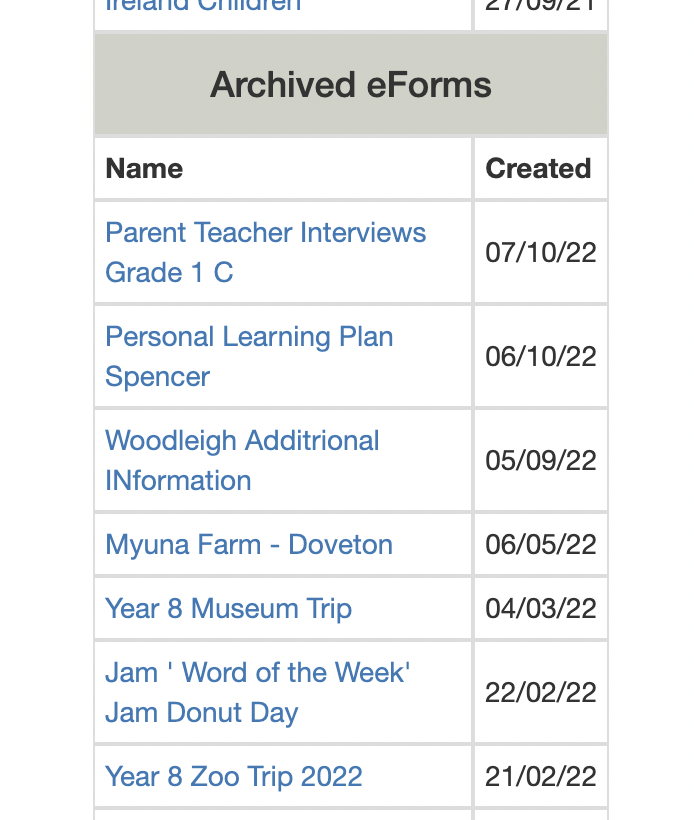The height and width of the screenshot is (820, 694).
Task: Click the Created column header
Action: tap(538, 169)
